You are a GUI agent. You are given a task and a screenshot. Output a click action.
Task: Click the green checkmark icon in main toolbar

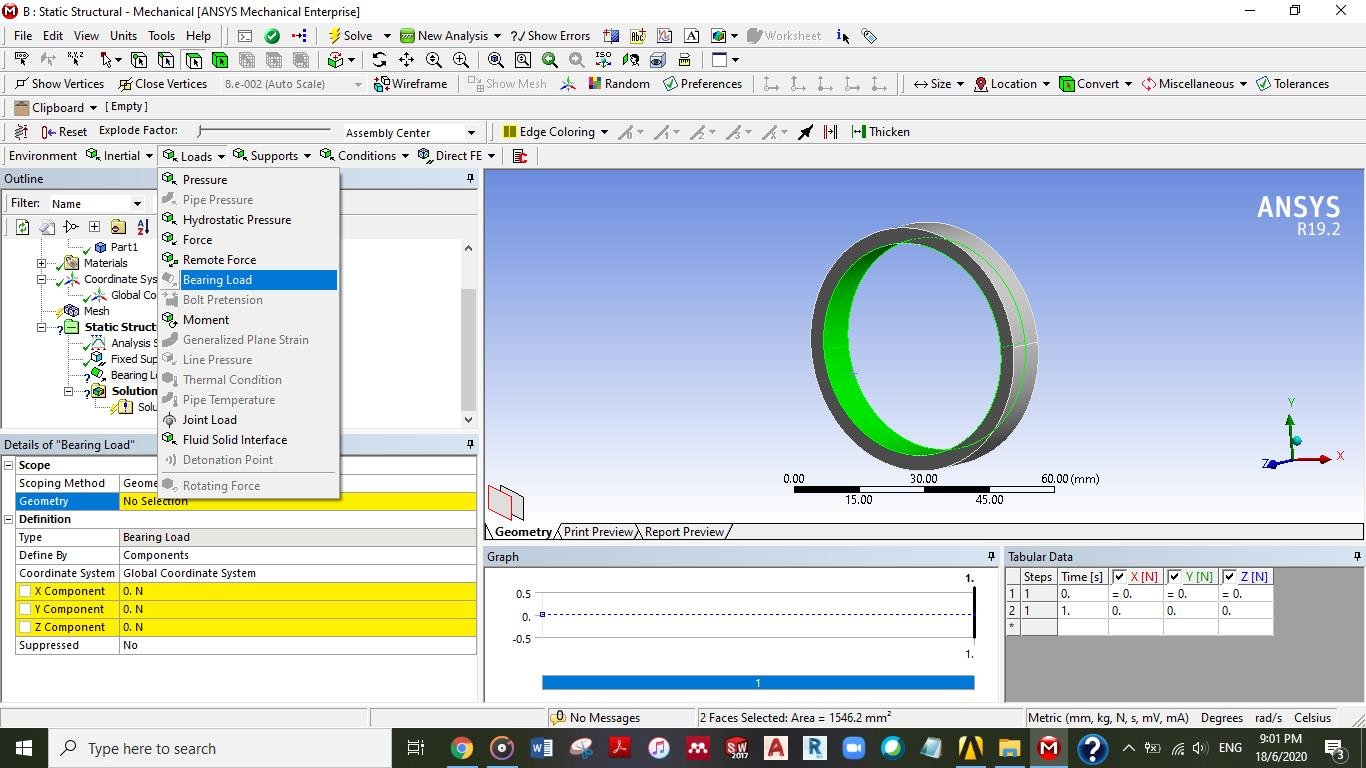[x=271, y=36]
